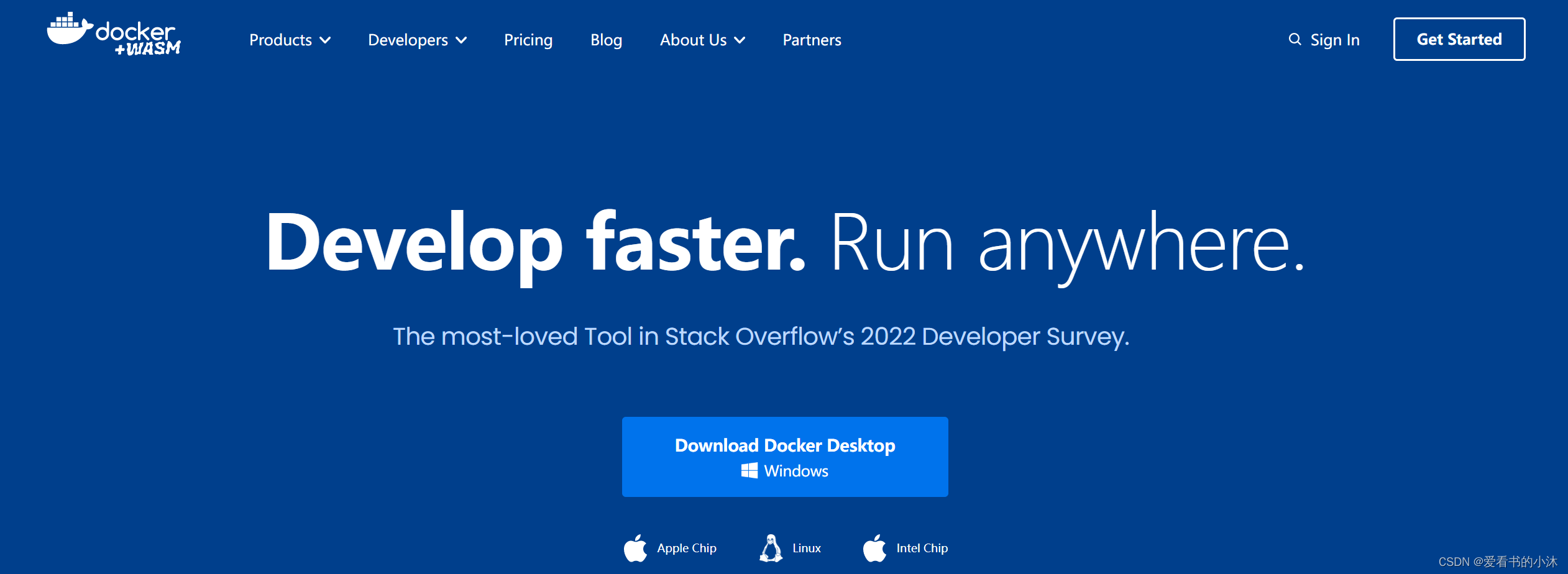
Task: Open the Blog menu item
Action: 606,40
